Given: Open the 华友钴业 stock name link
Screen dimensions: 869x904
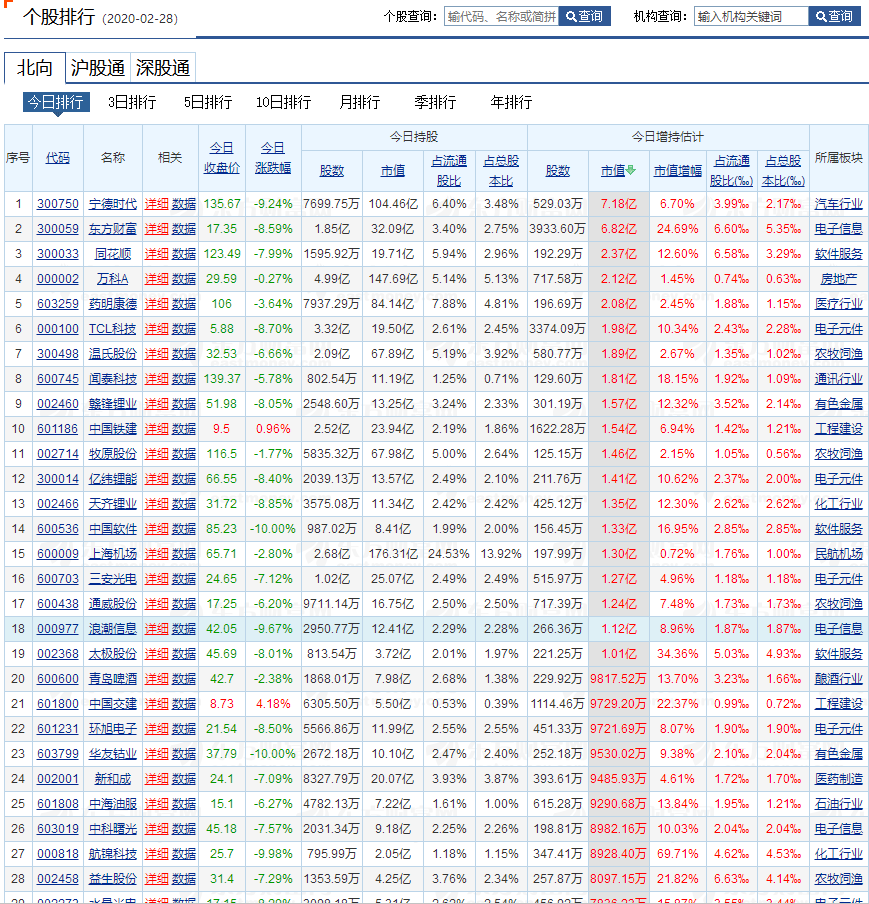Looking at the screenshot, I should [112, 754].
